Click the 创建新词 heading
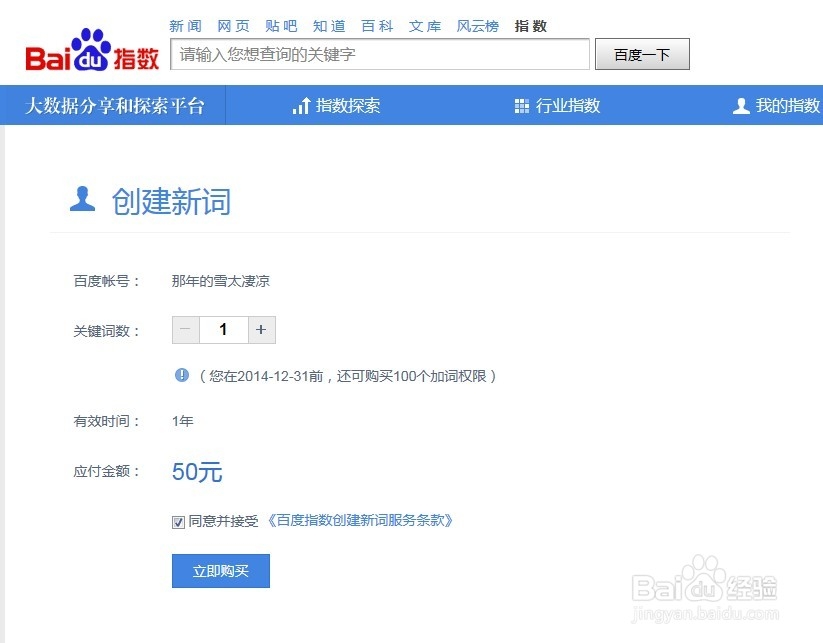823x643 pixels. point(171,201)
